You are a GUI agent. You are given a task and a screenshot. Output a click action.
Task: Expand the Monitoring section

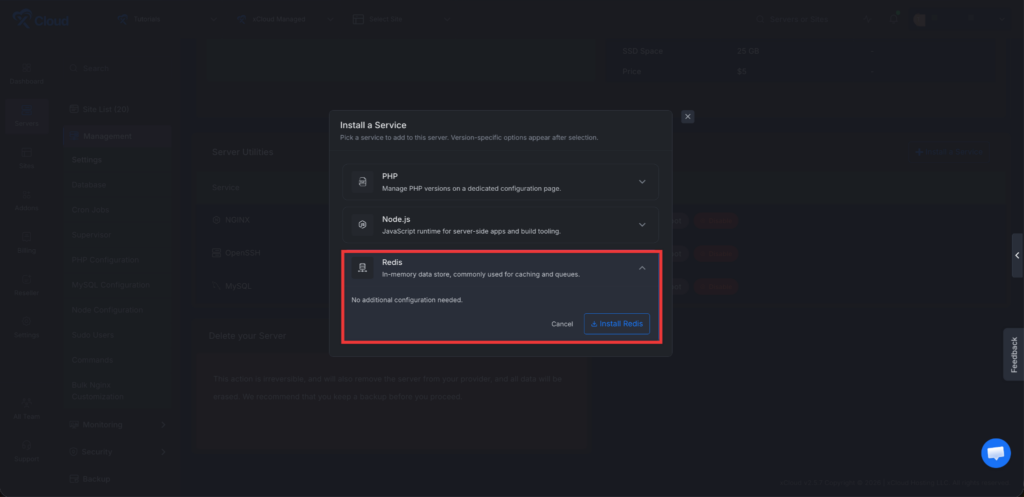click(116, 425)
